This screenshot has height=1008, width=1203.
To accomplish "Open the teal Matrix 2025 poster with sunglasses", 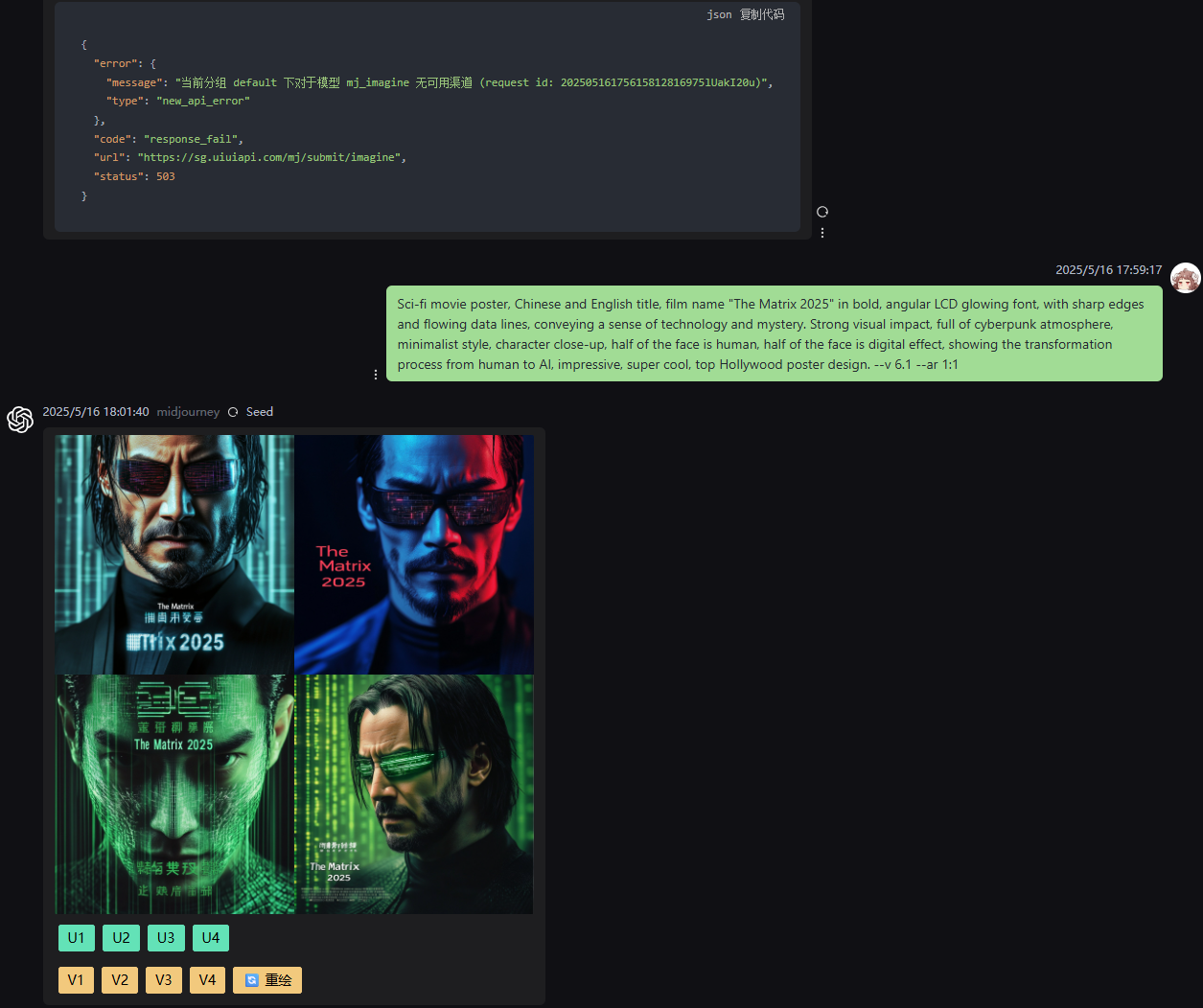I will 174,555.
